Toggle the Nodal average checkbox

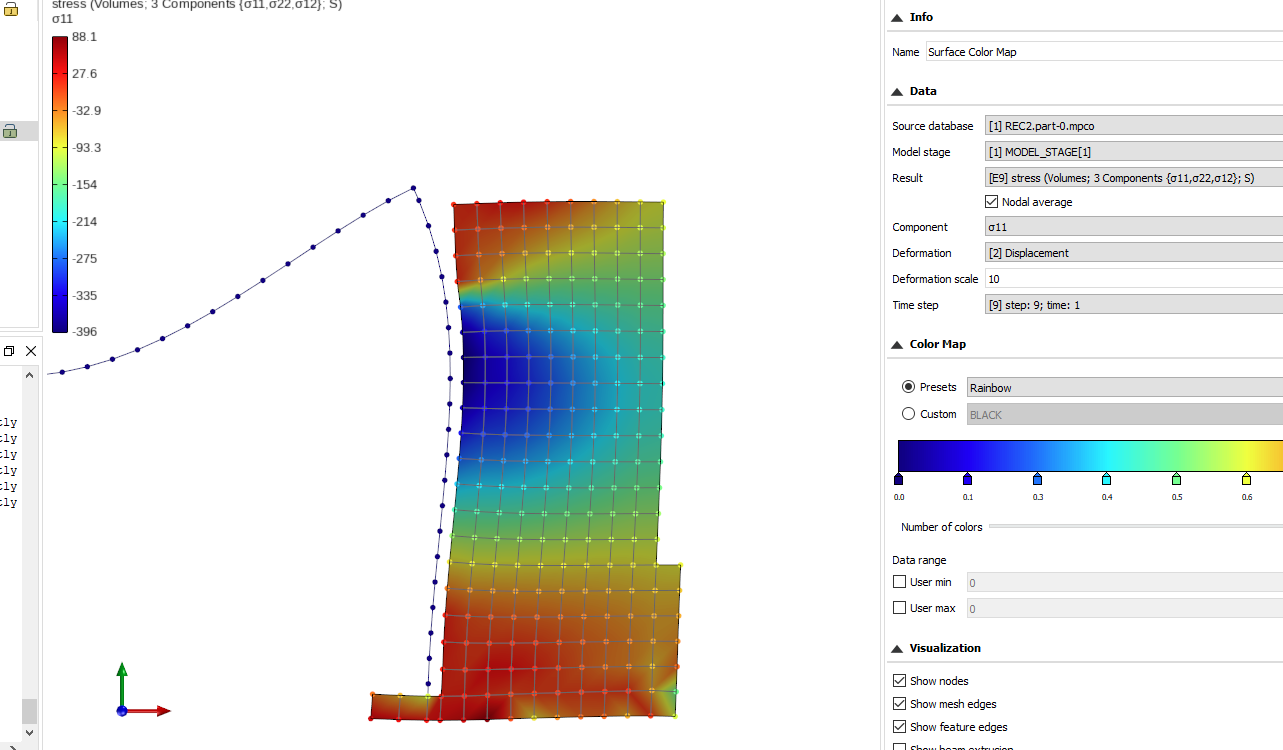pyautogui.click(x=992, y=202)
